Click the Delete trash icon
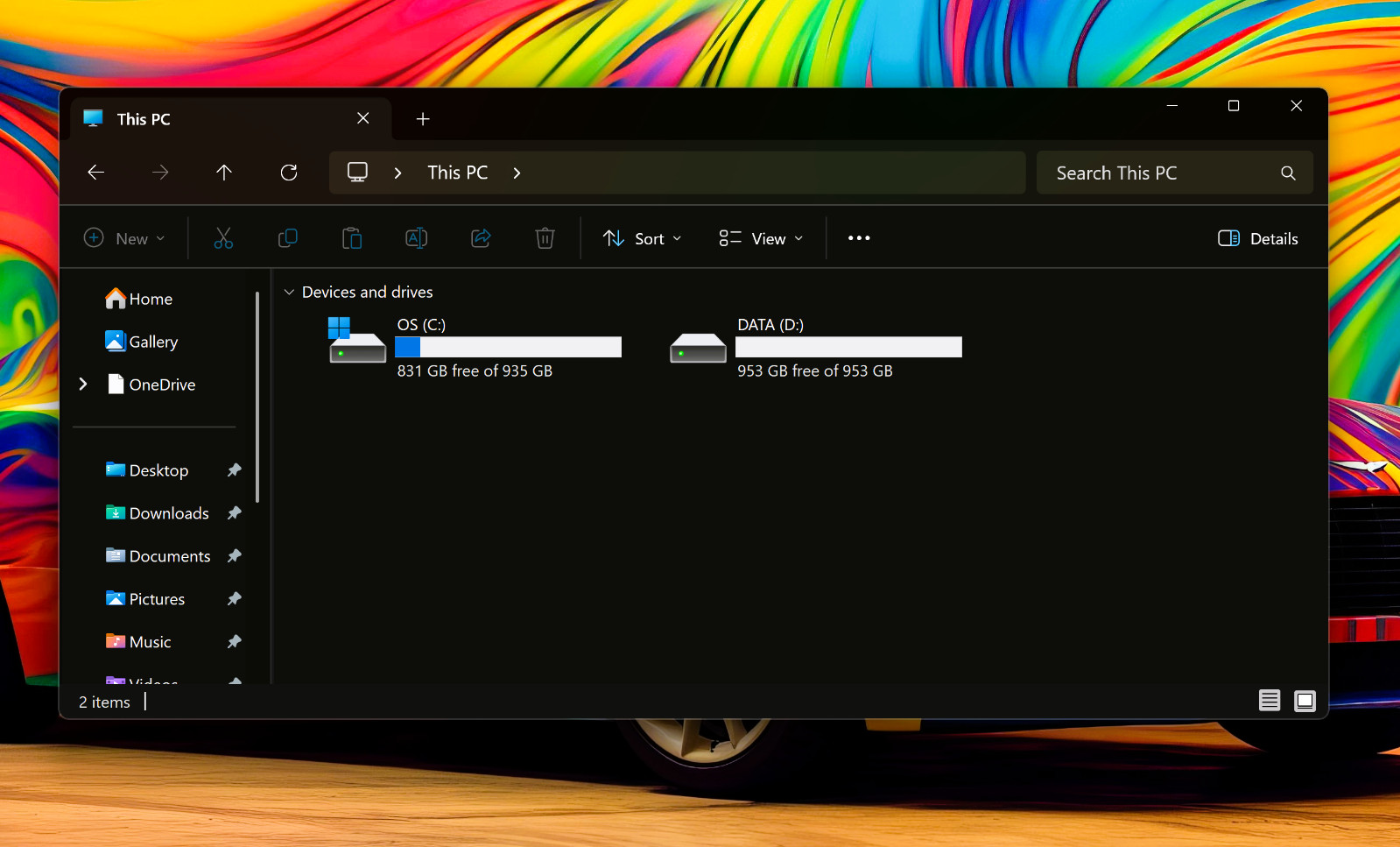Screen dimensions: 1400x847 (x=545, y=238)
